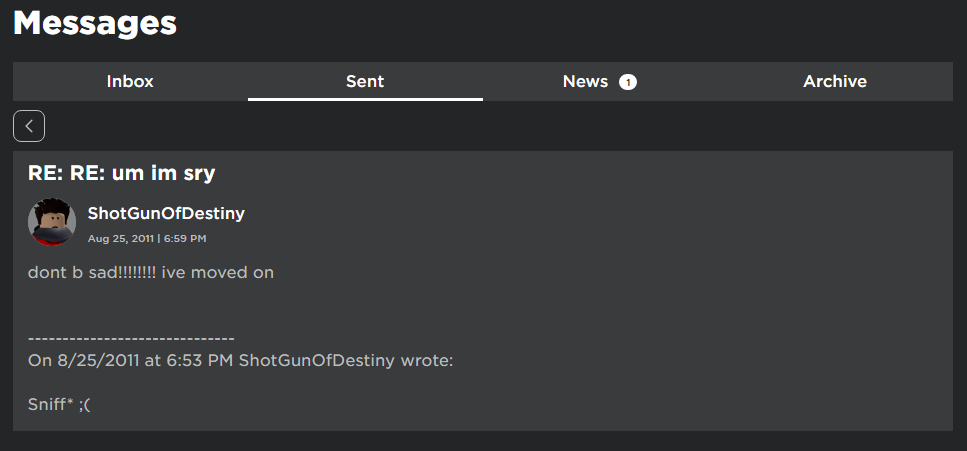
Task: Open the News tab
Action: 586,81
